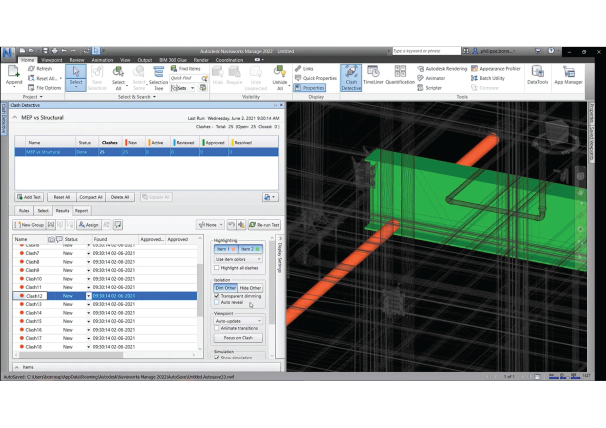The height and width of the screenshot is (428, 606).
Task: Click the Delete All button
Action: click(120, 197)
